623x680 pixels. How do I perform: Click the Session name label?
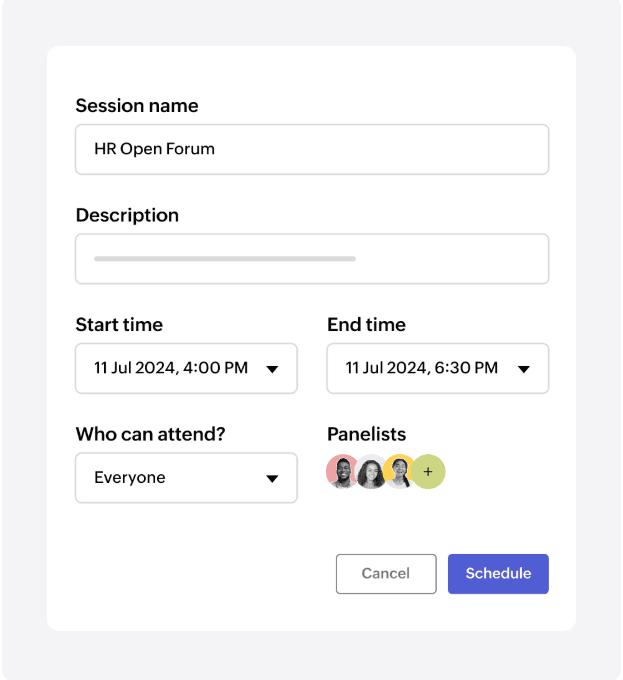(137, 106)
